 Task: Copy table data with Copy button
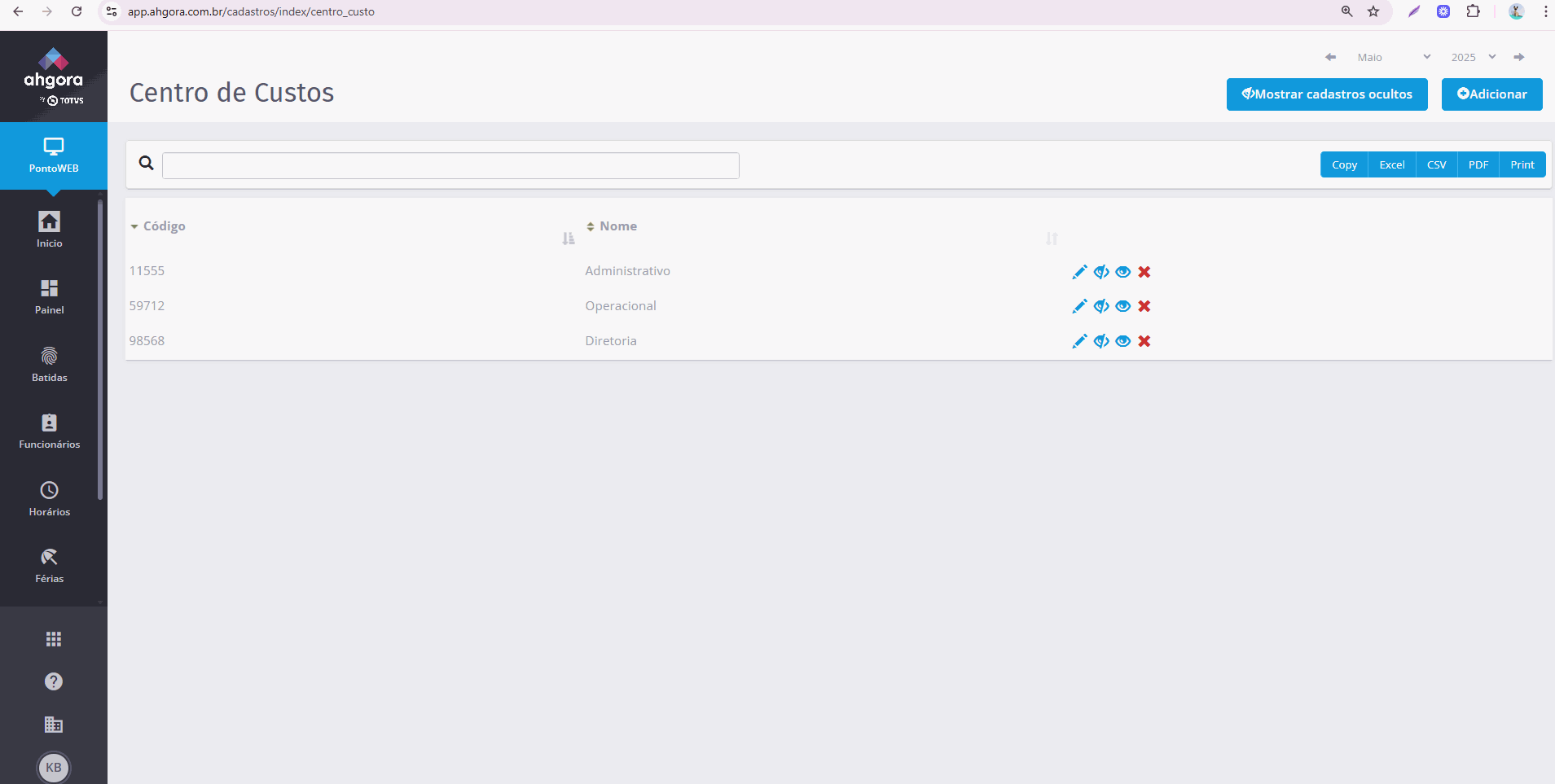(1344, 164)
